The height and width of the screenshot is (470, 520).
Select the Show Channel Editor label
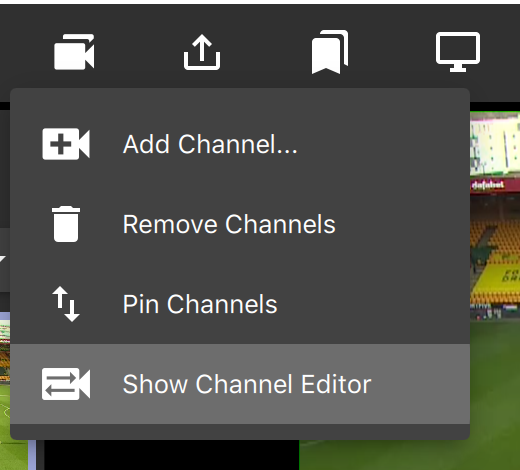(x=247, y=384)
